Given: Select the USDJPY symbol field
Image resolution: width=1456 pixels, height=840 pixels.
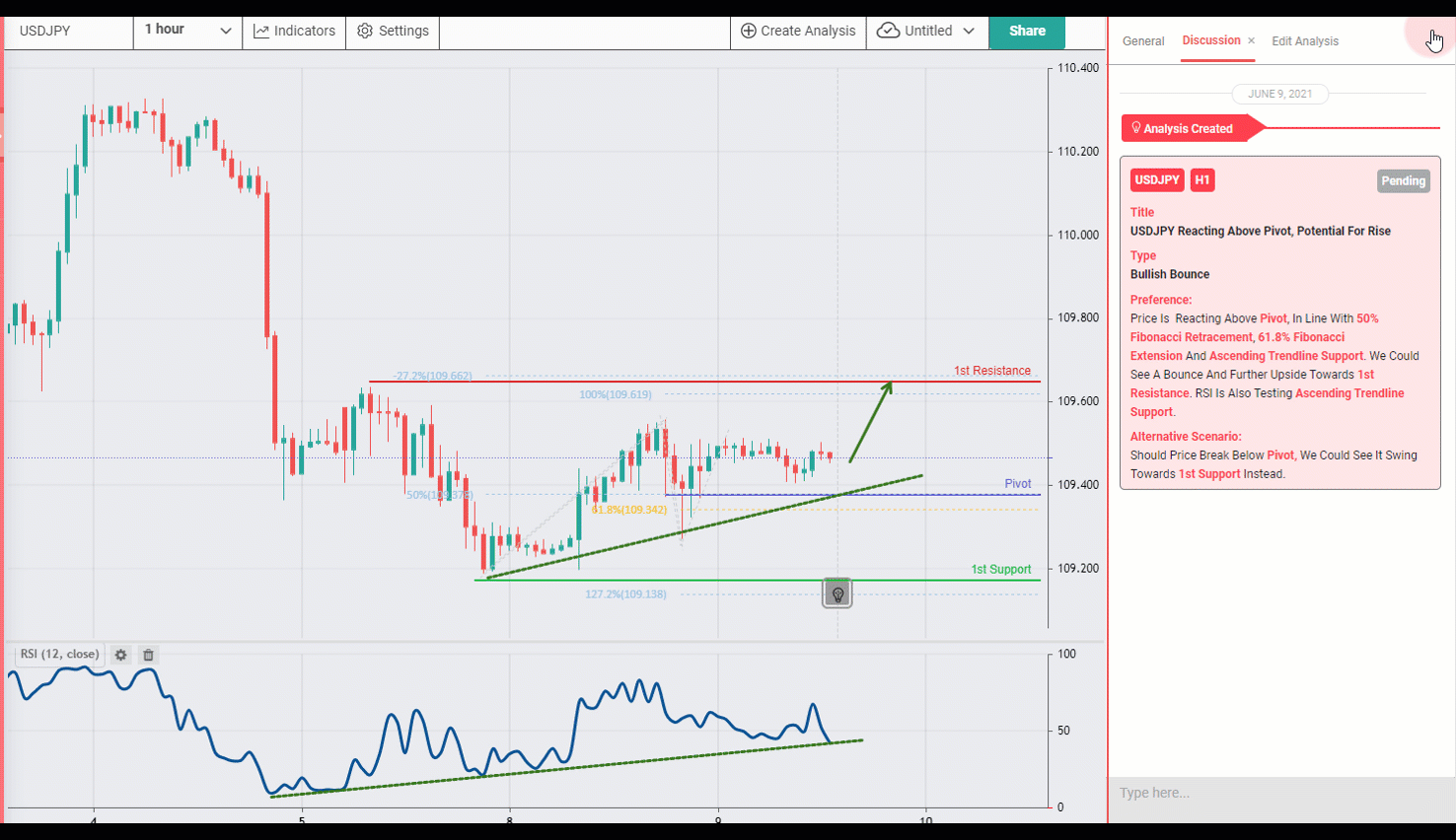Looking at the screenshot, I should tap(69, 31).
